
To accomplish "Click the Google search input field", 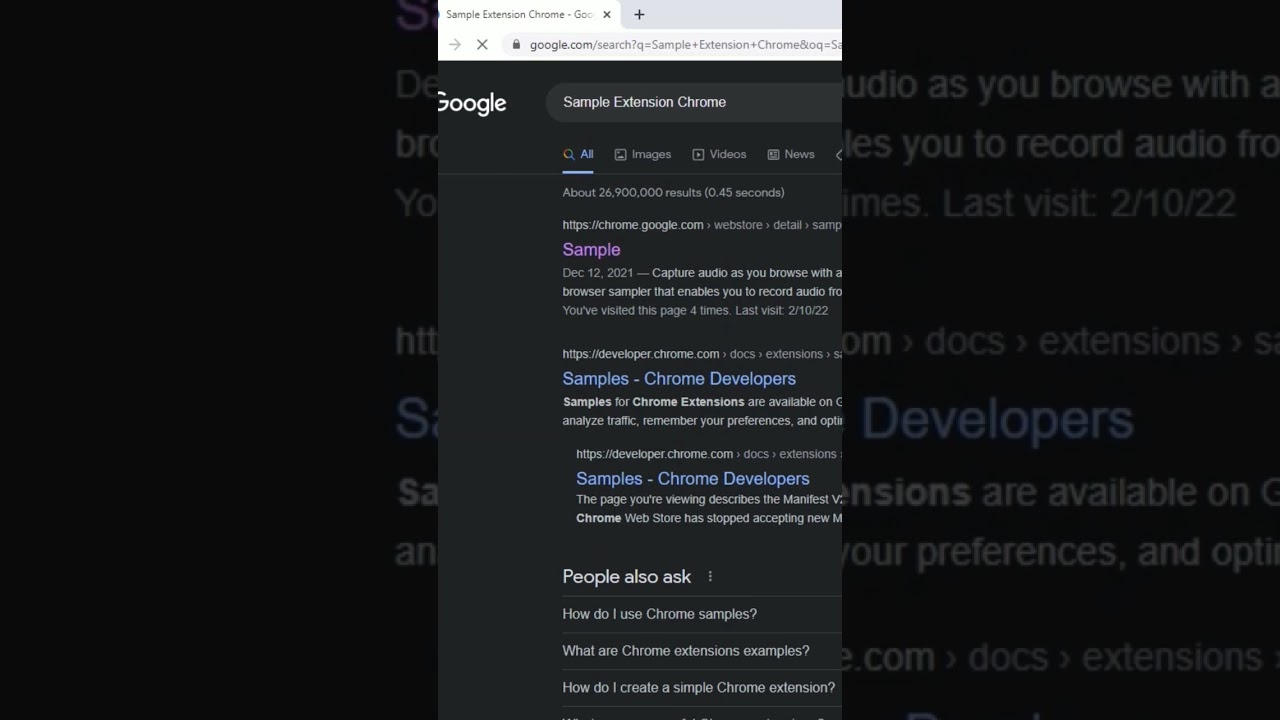I will tap(694, 102).
